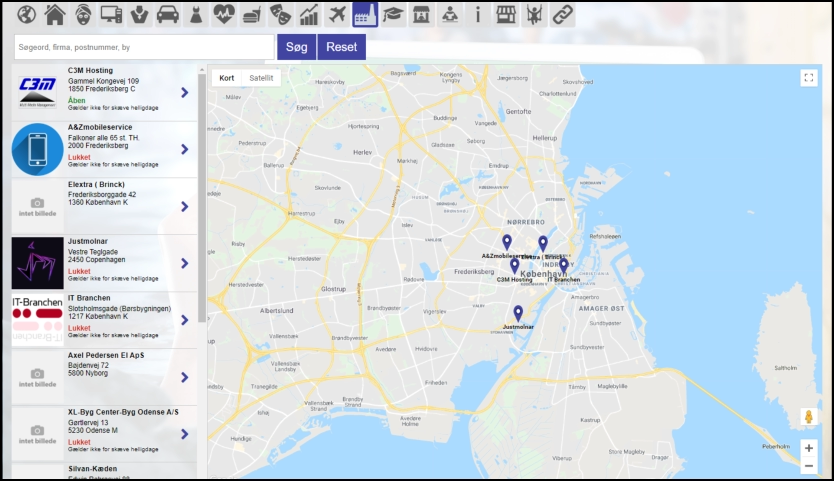Select the beauty face-mask category icon
This screenshot has height=481, width=834.
(83, 14)
